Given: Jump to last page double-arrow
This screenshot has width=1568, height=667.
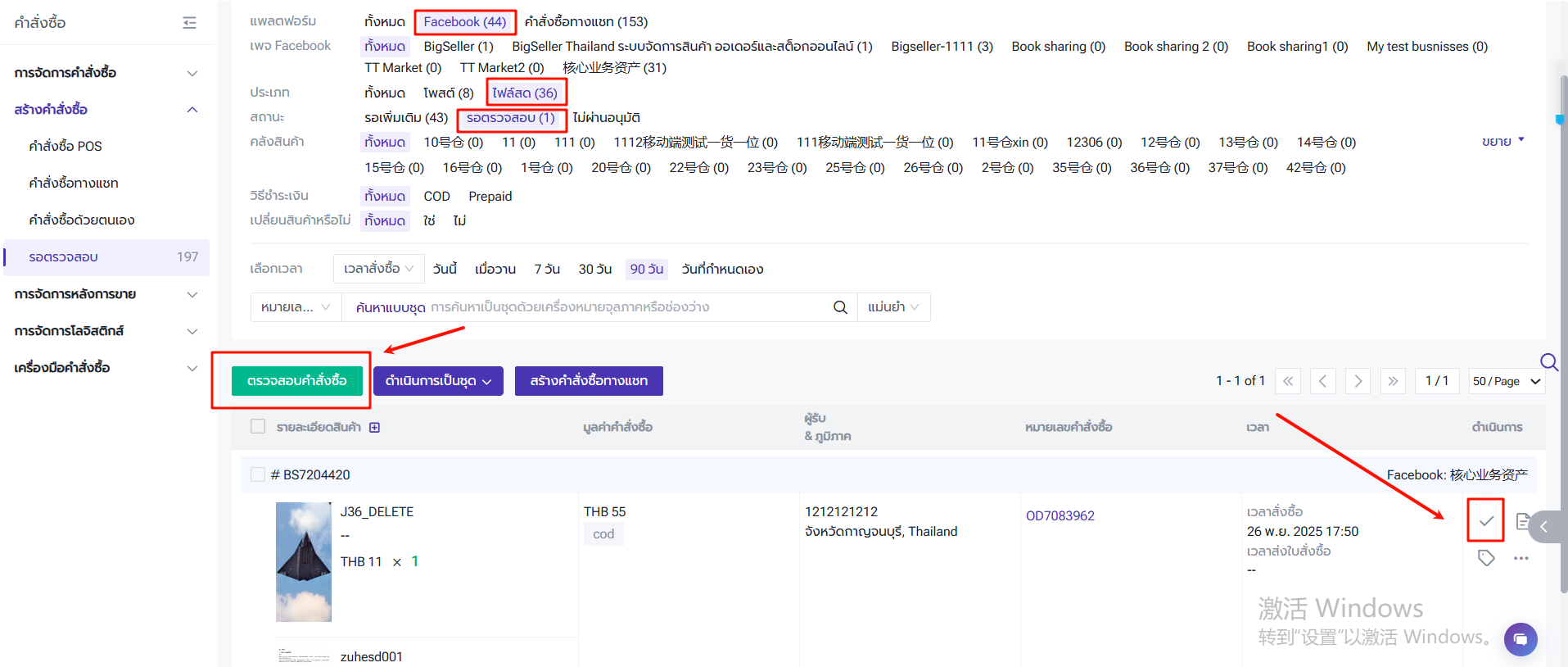Looking at the screenshot, I should coord(1392,381).
